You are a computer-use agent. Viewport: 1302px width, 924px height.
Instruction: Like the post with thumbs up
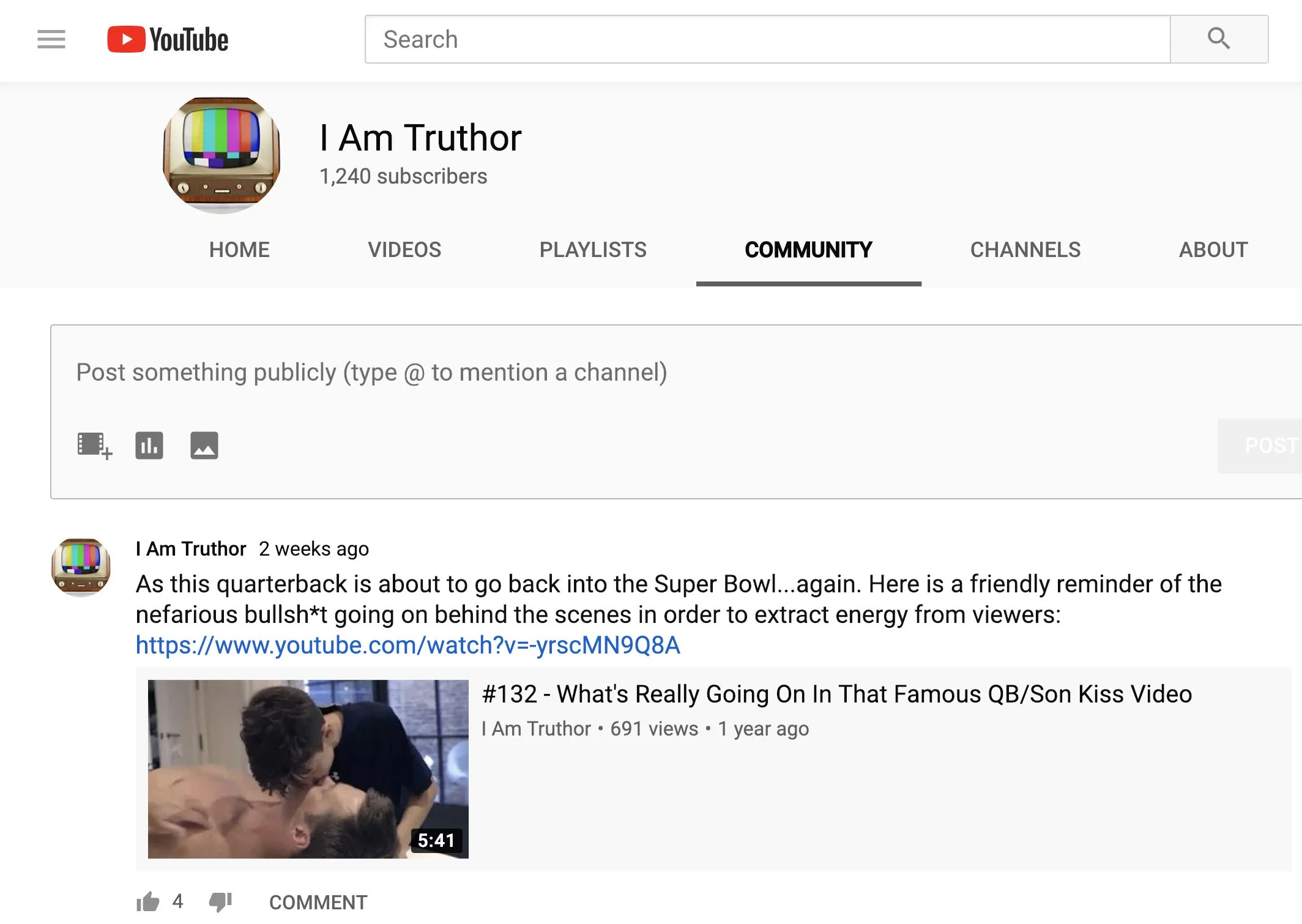(x=147, y=902)
